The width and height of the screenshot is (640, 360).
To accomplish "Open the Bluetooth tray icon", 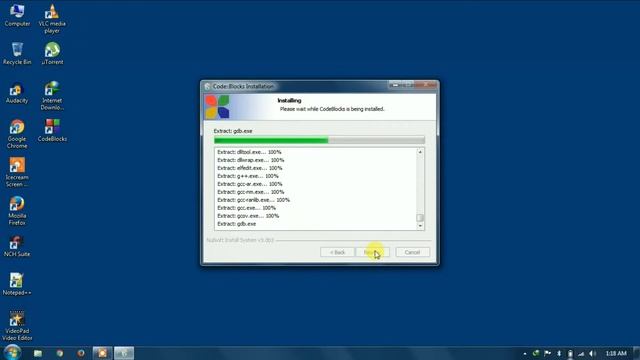I will 559,353.
